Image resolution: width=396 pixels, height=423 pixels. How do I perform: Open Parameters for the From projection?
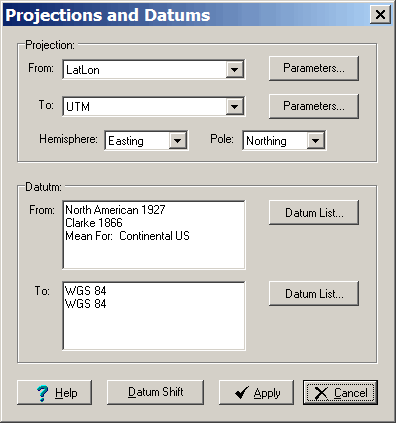[x=314, y=68]
